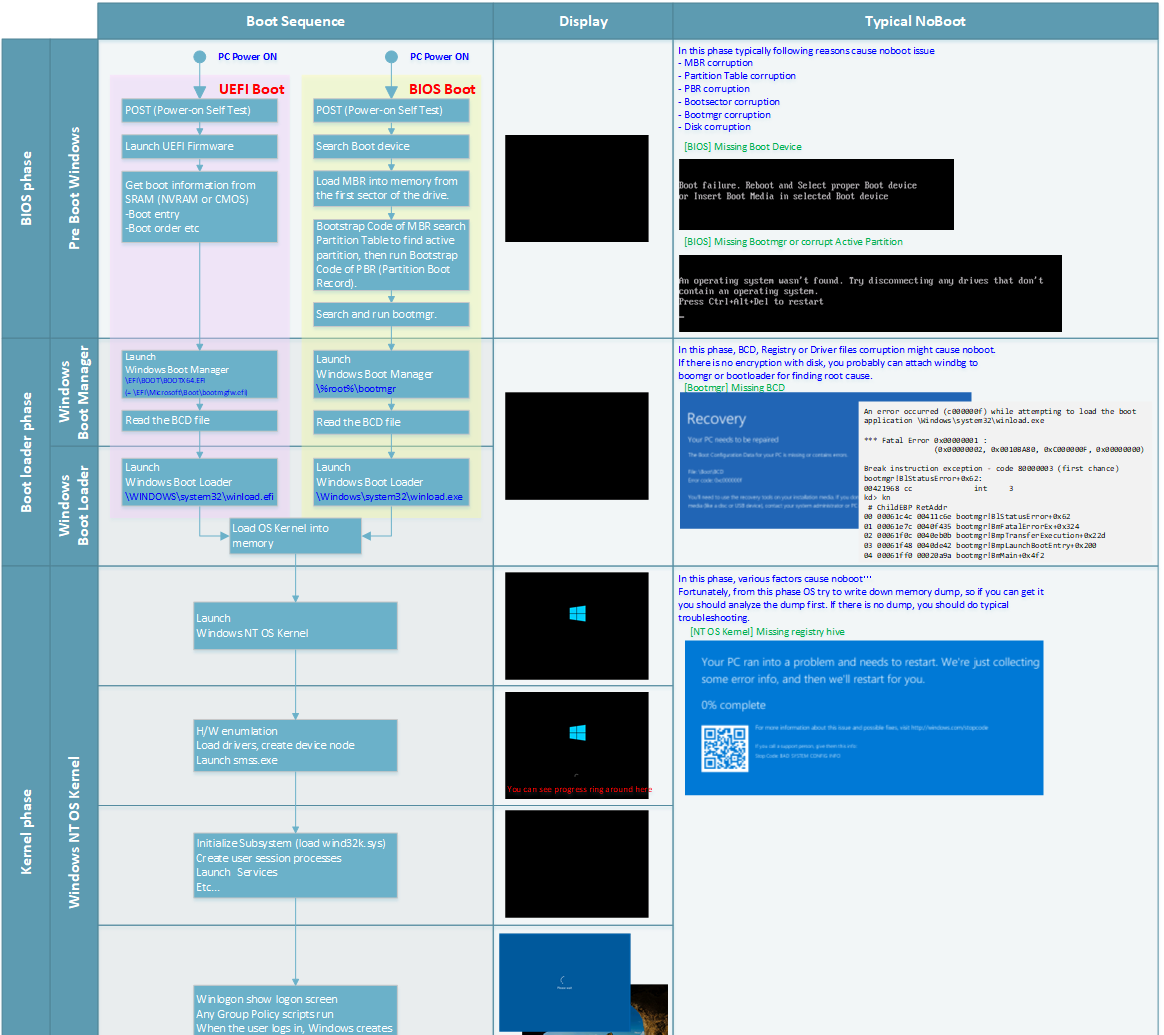Viewport: 1164px width, 1035px height.
Task: Click the Display column header
Action: coord(583,21)
